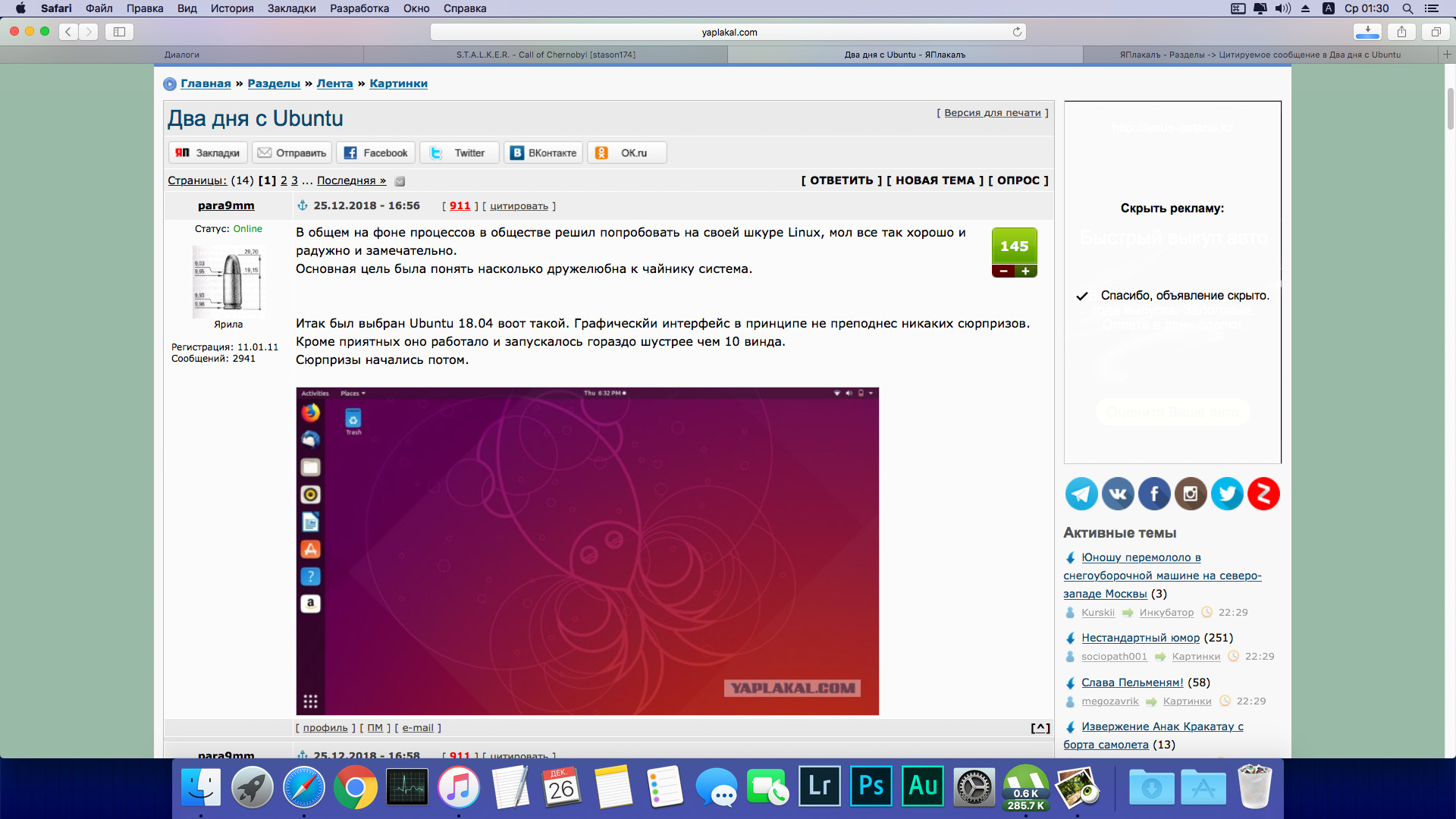
Task: Open the Картинки breadcrumb link
Action: 398,83
